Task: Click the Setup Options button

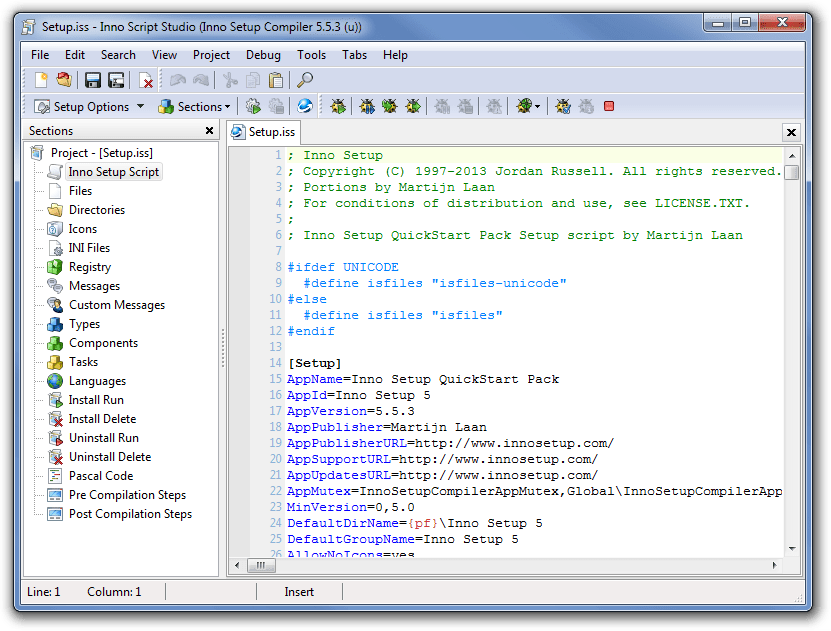Action: coord(82,106)
